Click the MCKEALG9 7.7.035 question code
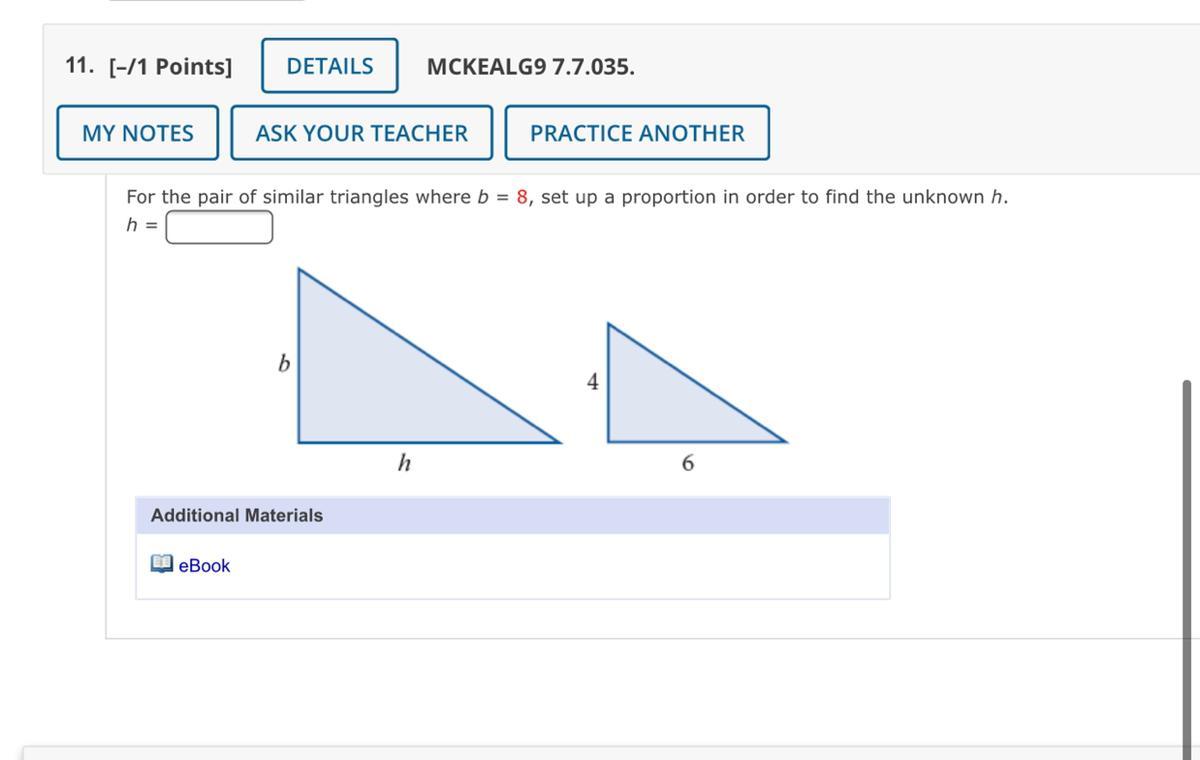The height and width of the screenshot is (760, 1200). click(530, 67)
